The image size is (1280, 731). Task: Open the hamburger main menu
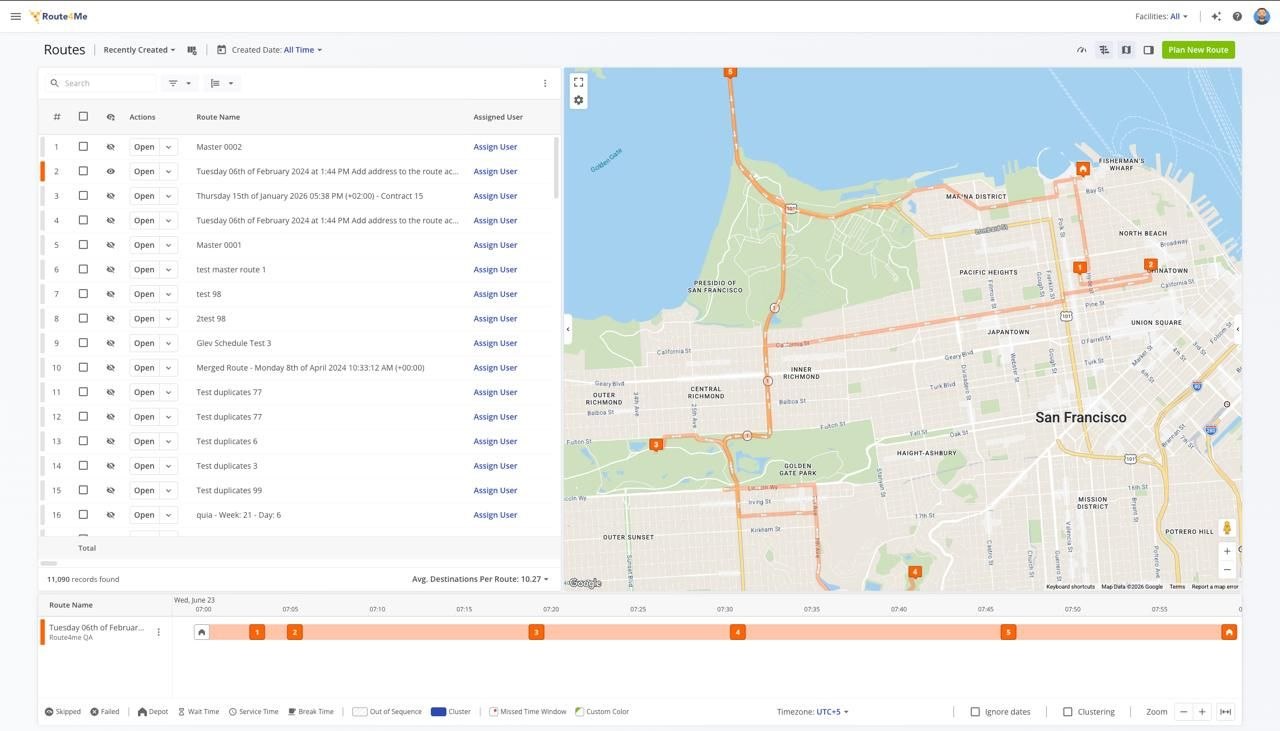point(15,16)
